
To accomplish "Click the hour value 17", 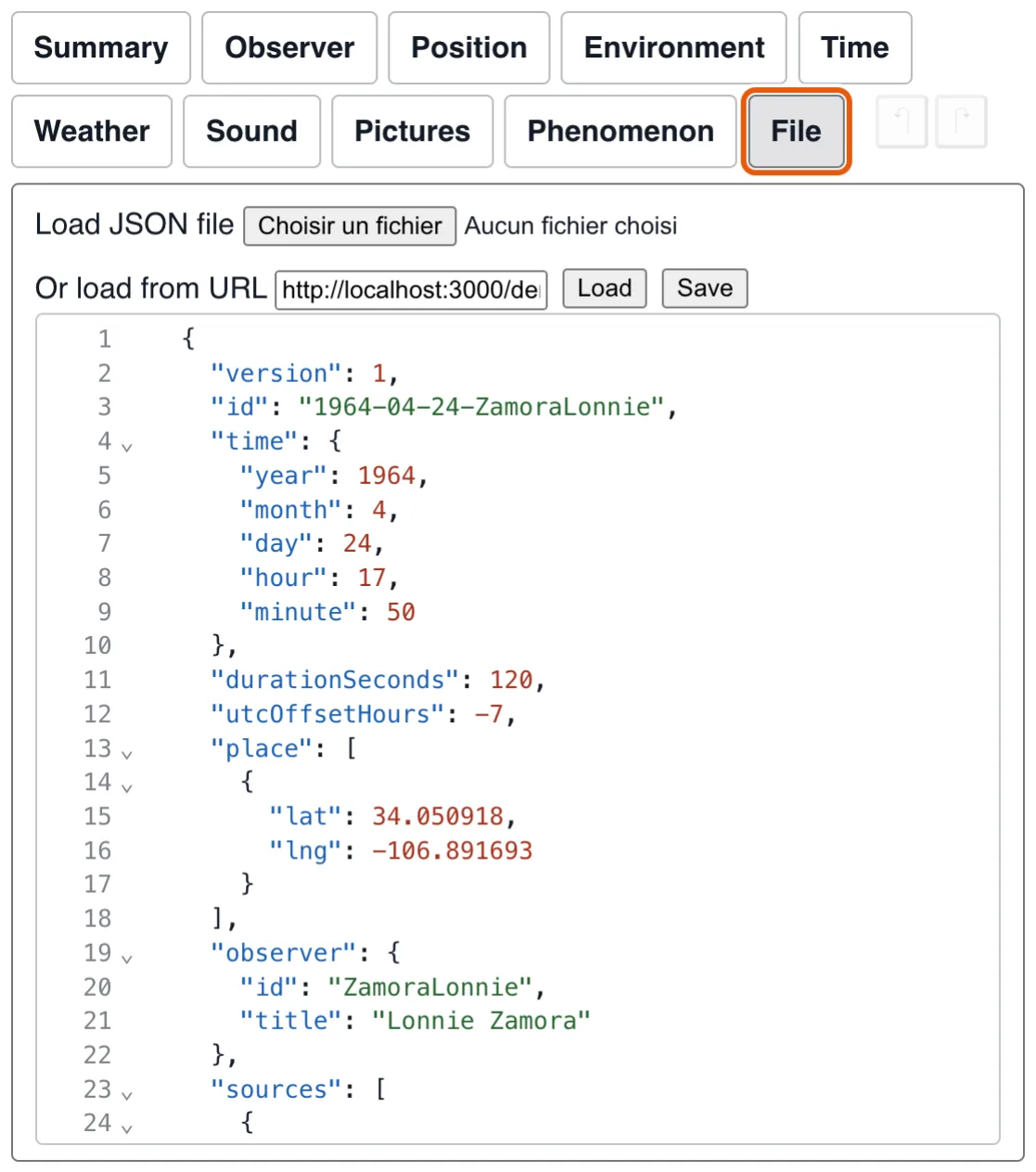I will [372, 578].
